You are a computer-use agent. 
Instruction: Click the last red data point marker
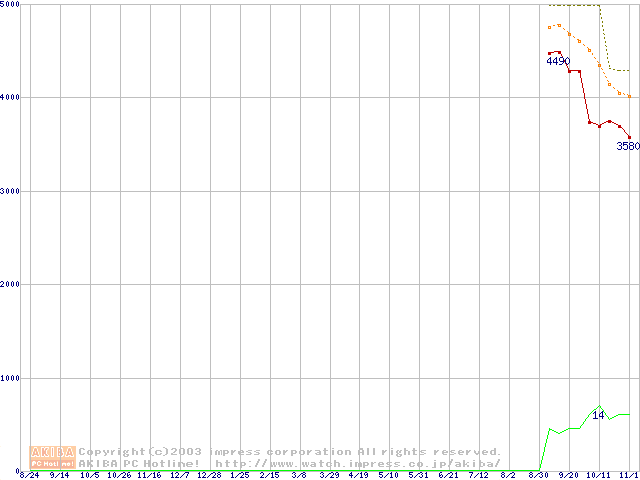(x=629, y=137)
